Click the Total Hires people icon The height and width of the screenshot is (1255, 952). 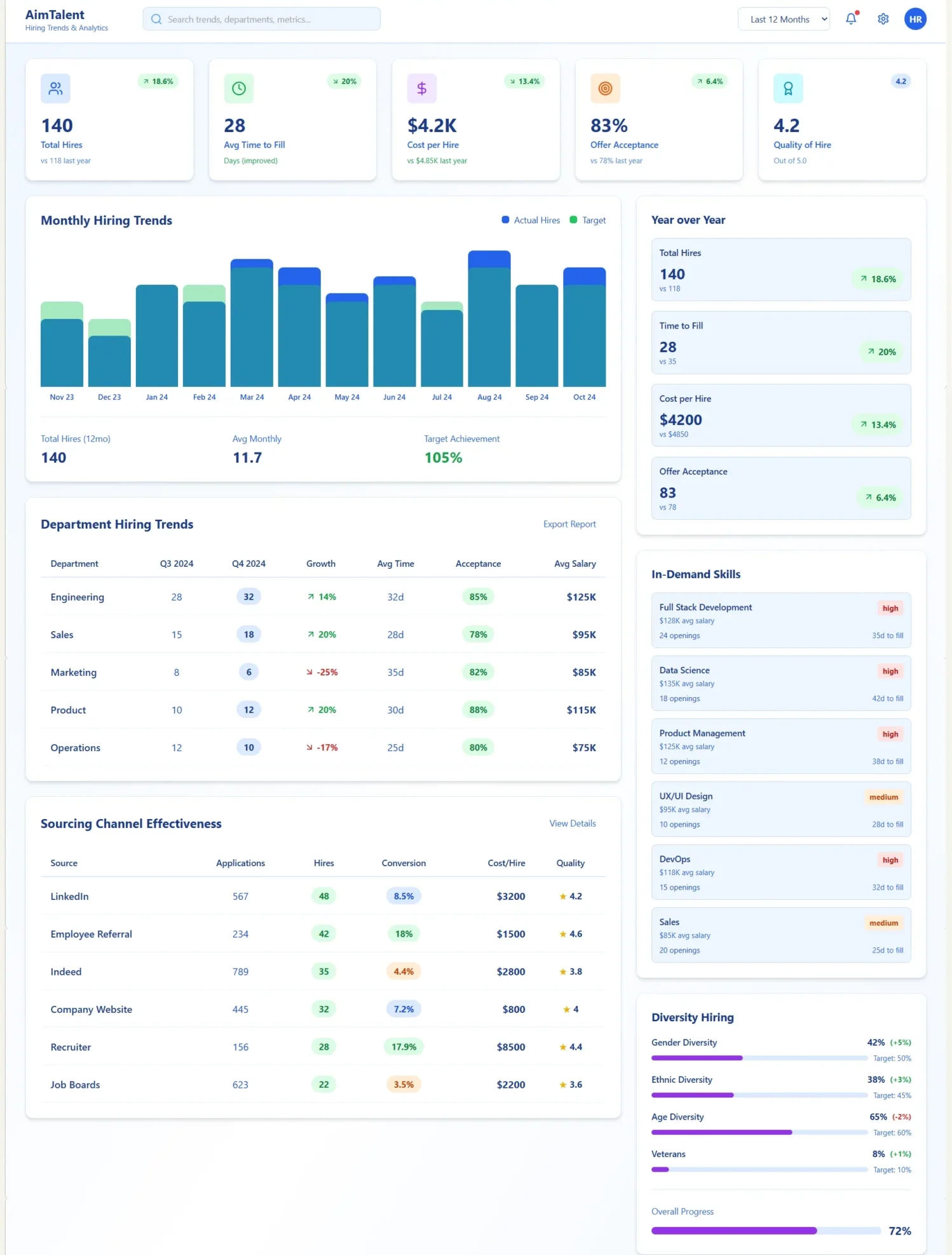[x=55, y=88]
